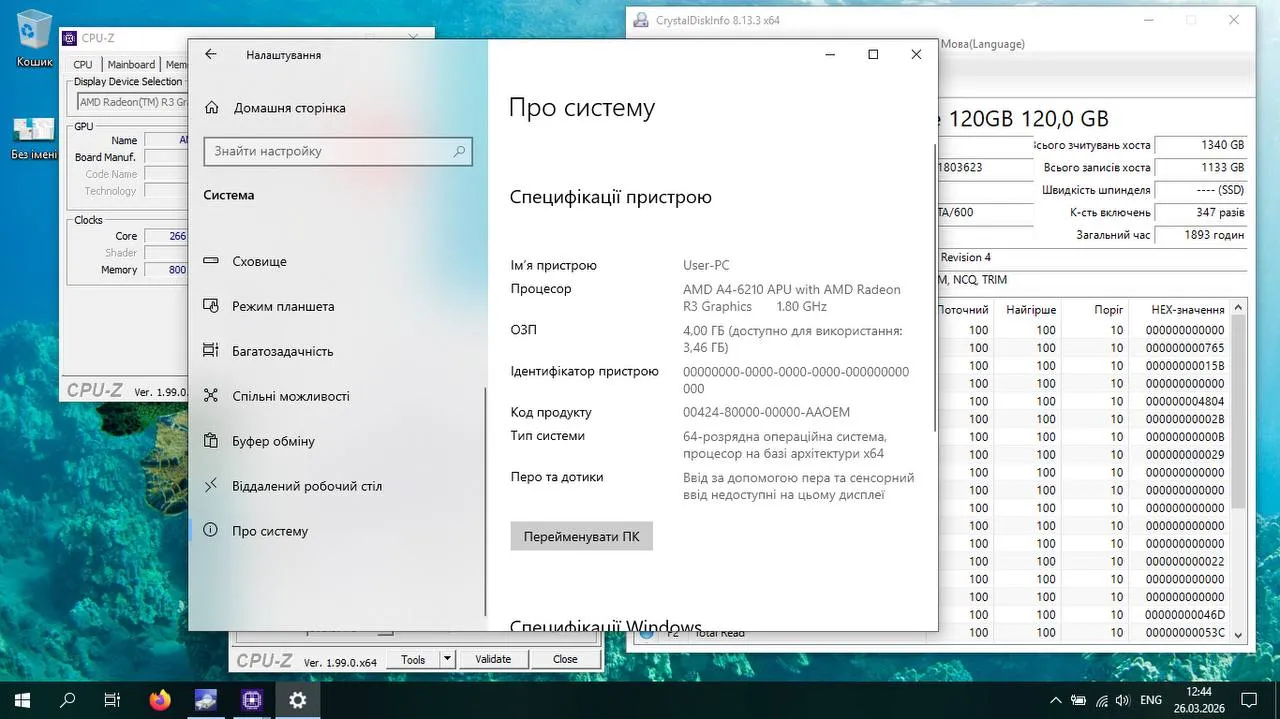The image size is (1280, 719).
Task: Open the Windows Start menu
Action: pyautogui.click(x=22, y=700)
